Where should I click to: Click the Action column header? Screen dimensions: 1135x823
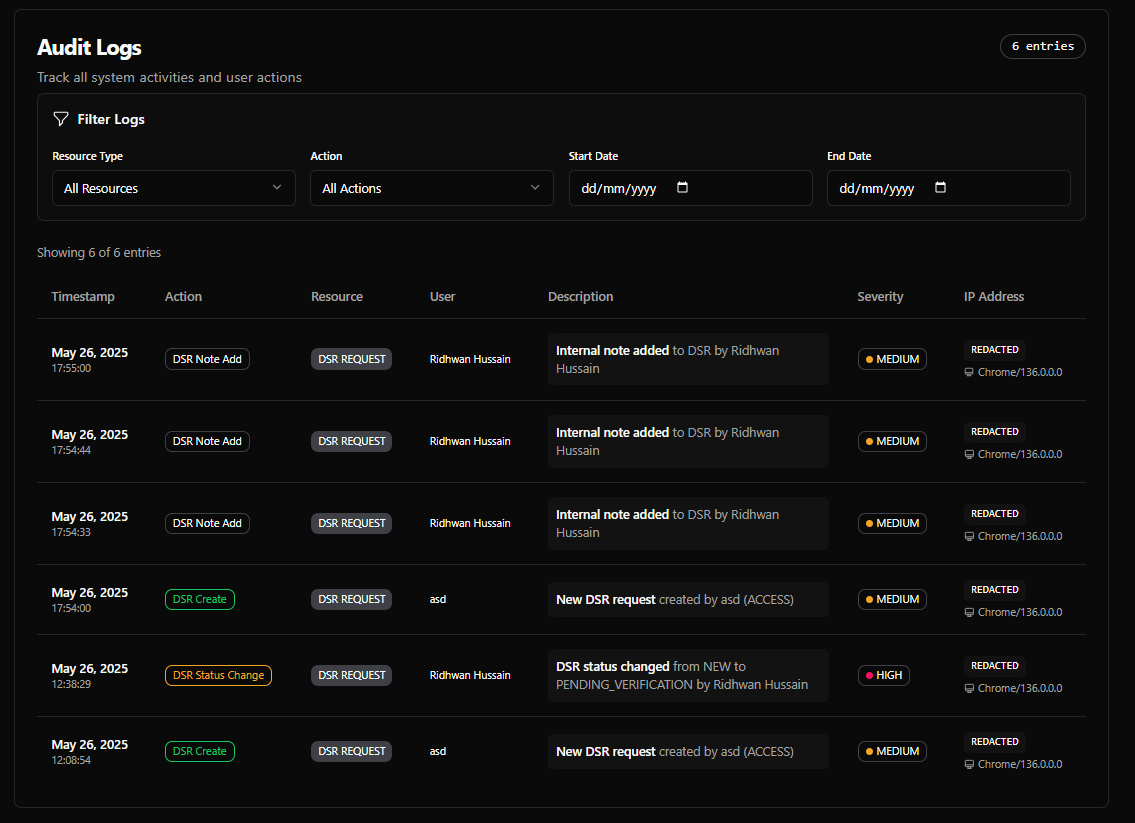click(x=183, y=296)
